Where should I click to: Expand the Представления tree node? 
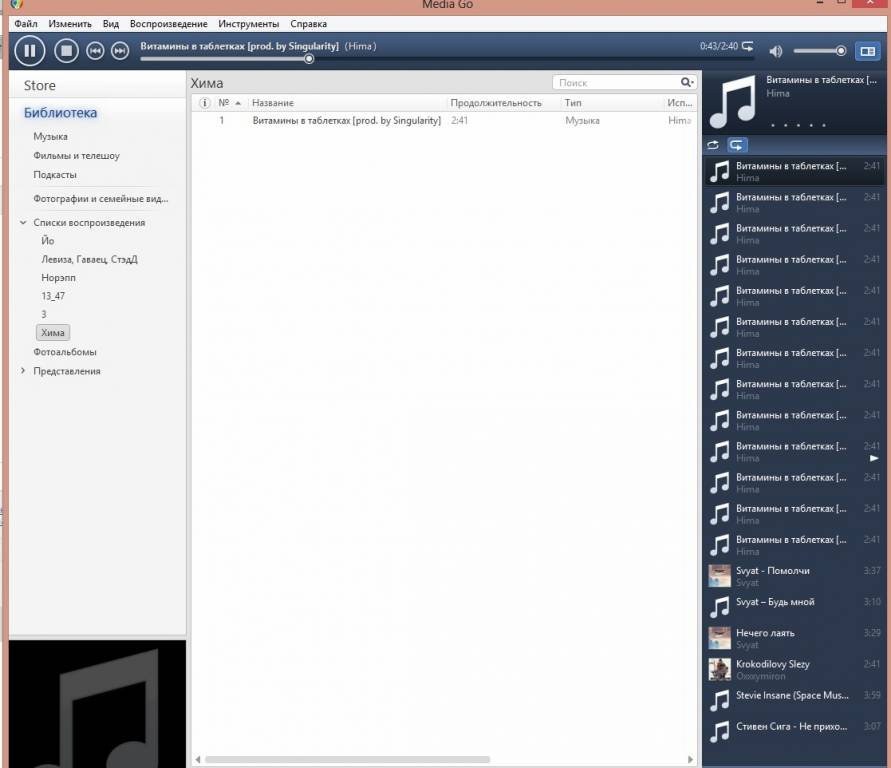click(x=23, y=370)
